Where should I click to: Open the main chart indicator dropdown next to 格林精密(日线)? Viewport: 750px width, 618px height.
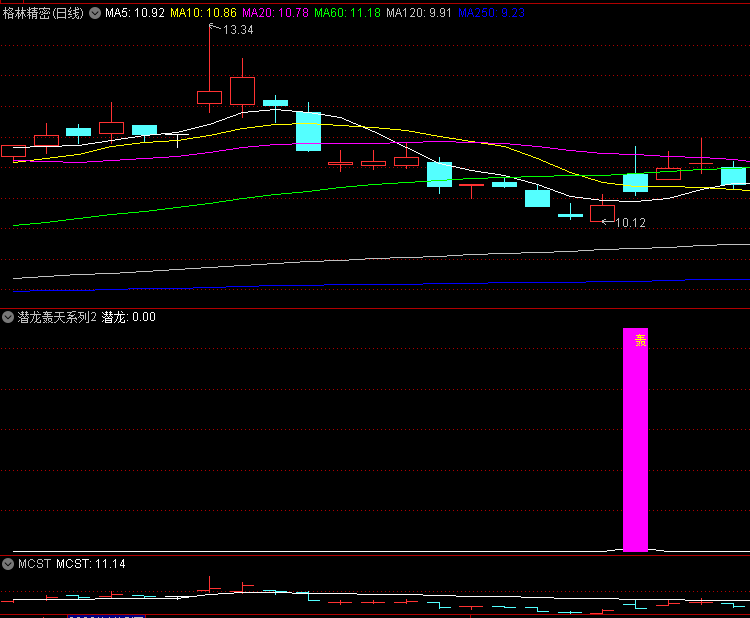pos(95,13)
